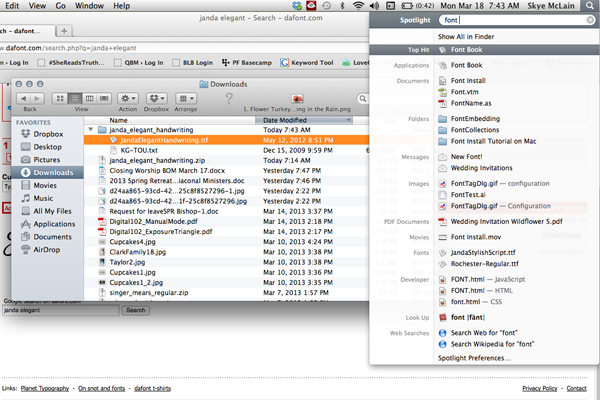Open Rochester-Regular.ttf font result

point(484,264)
